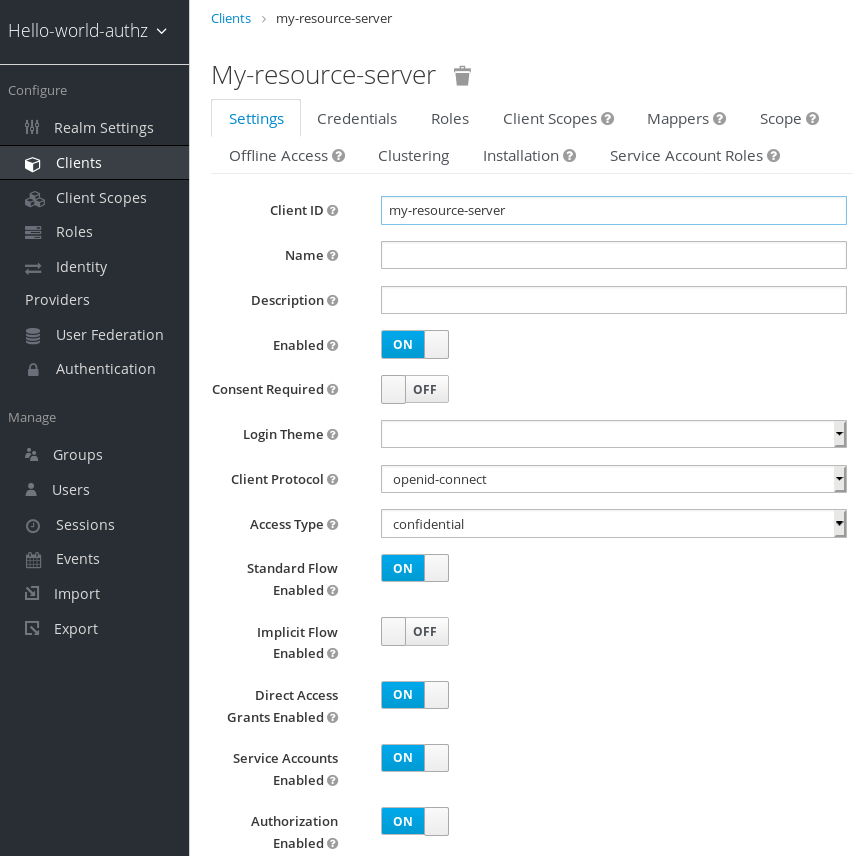
Task: Click the help icon next to Client ID
Action: [333, 211]
